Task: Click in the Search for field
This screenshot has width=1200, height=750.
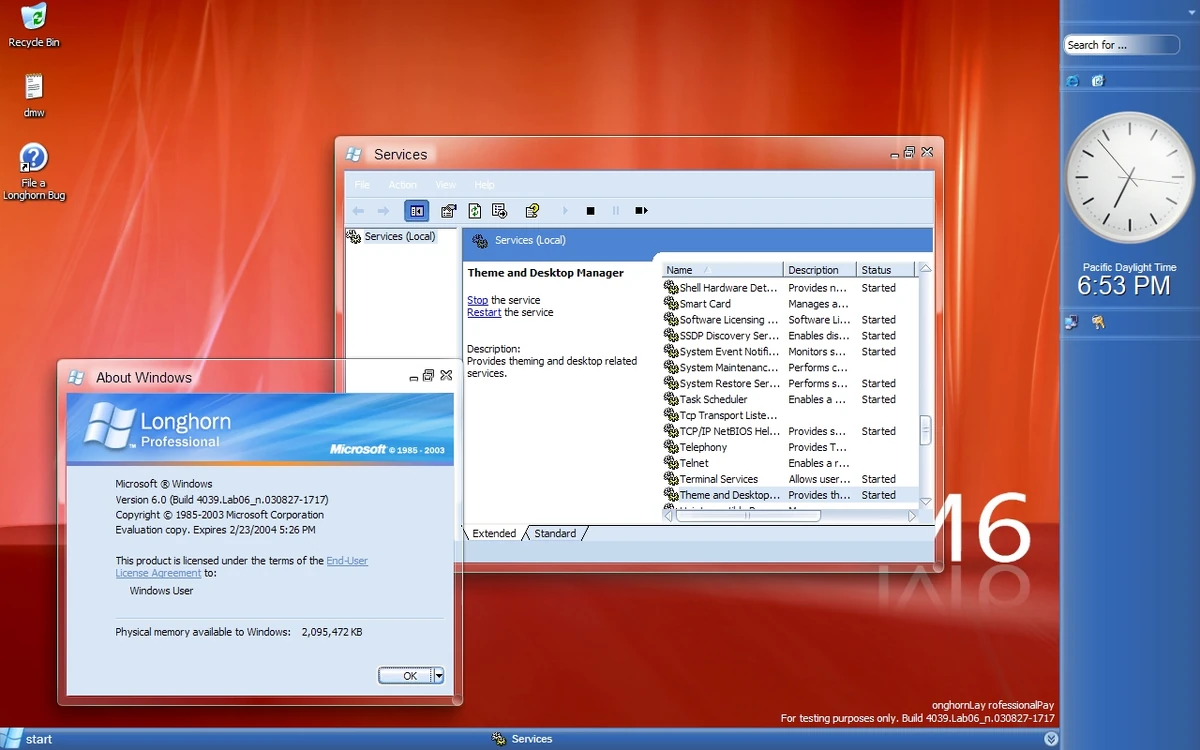Action: pyautogui.click(x=1120, y=45)
